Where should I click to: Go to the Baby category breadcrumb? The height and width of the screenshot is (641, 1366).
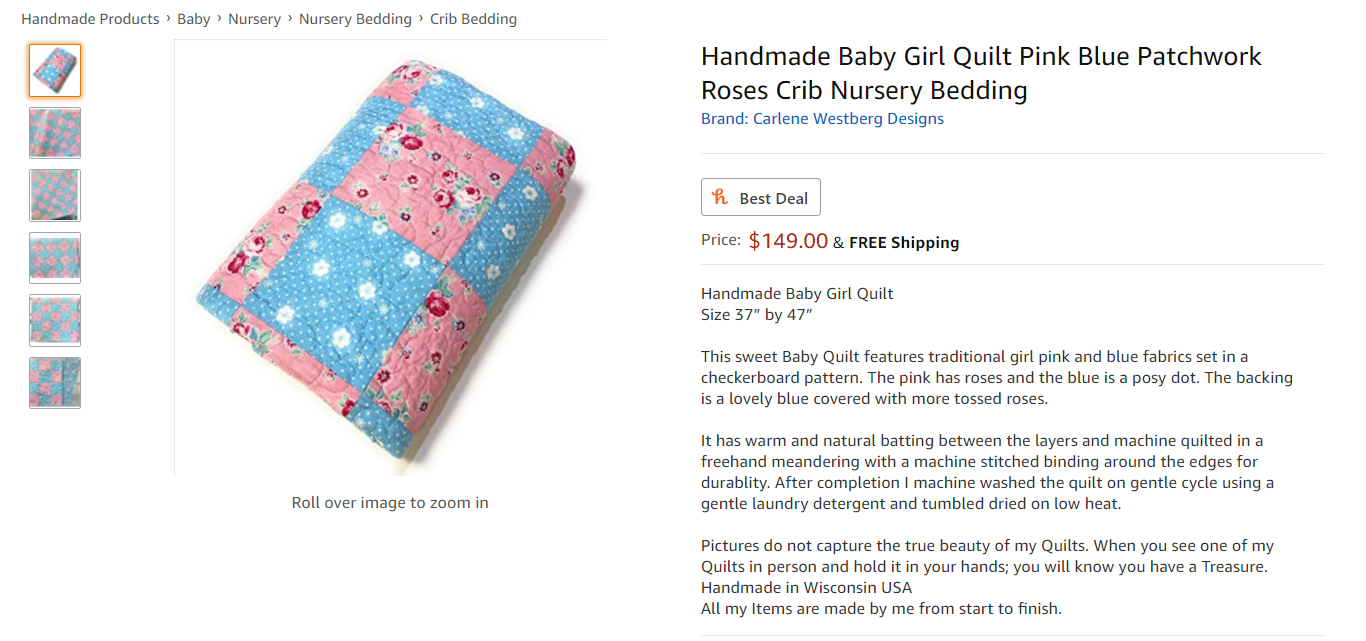point(194,19)
